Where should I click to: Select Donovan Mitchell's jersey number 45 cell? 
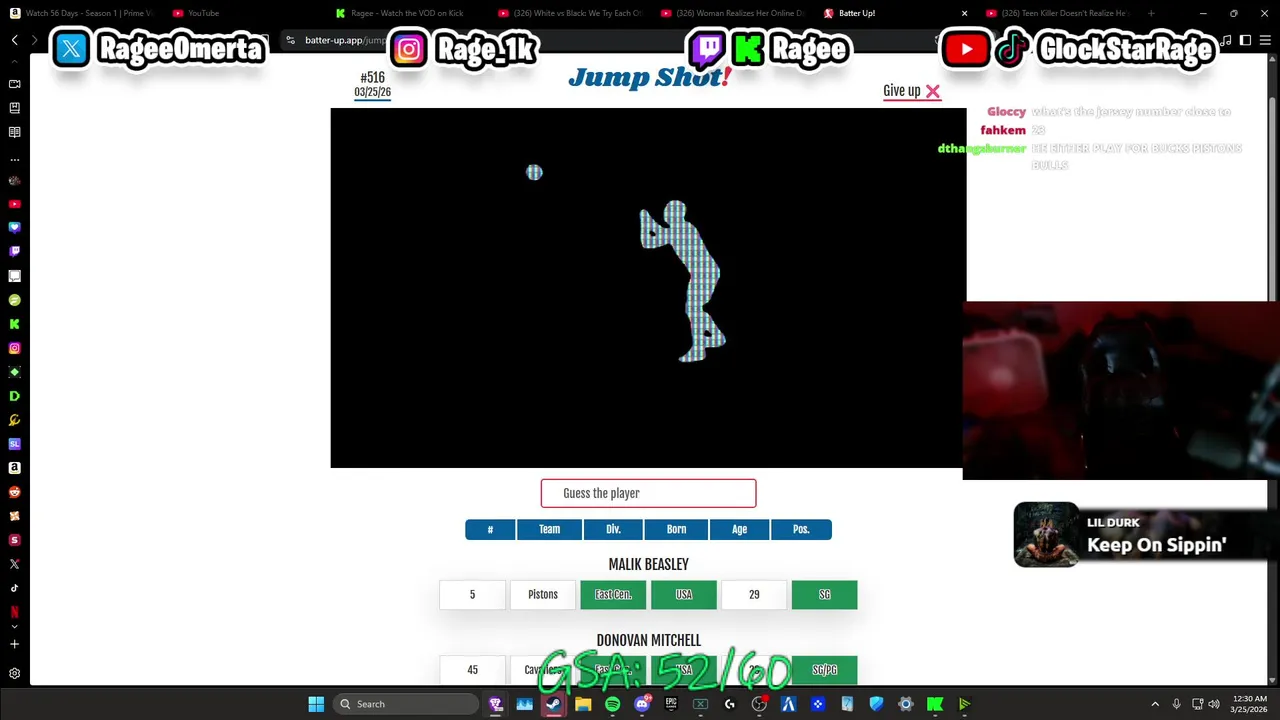472,669
